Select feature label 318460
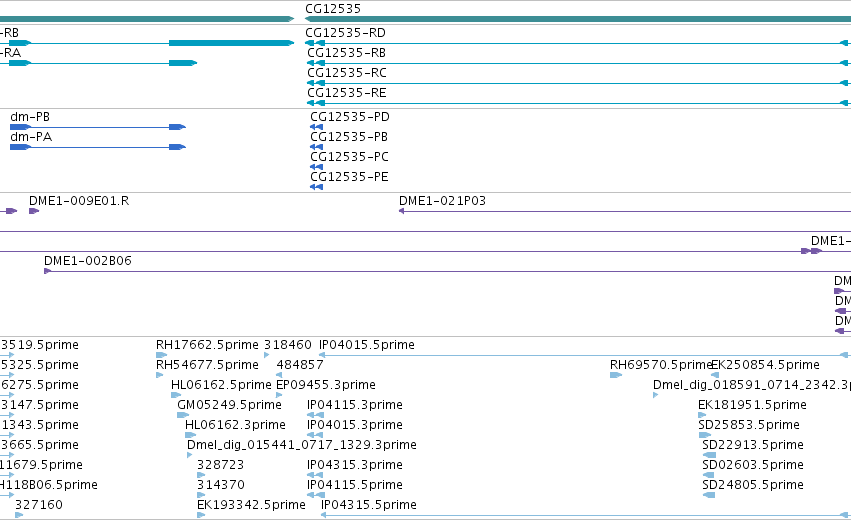The height and width of the screenshot is (520, 851). point(288,345)
